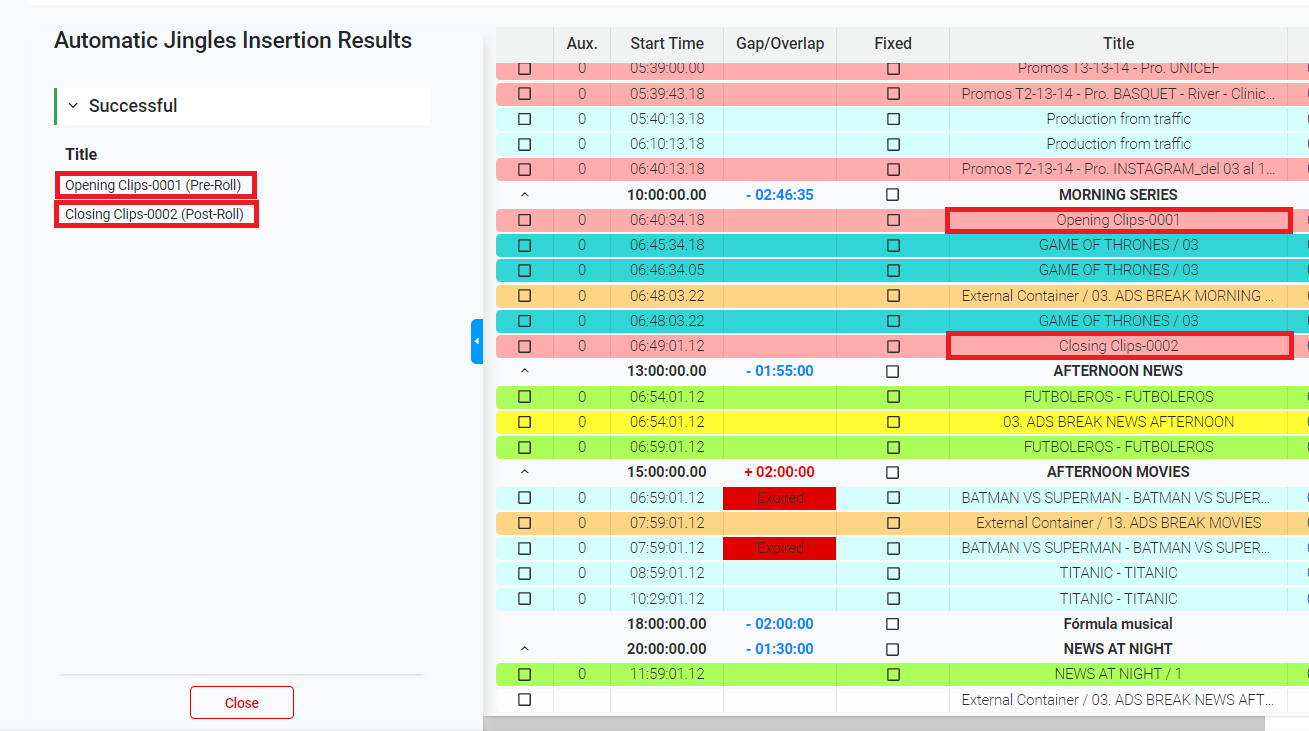Collapse the MORNING SERIES block caret
This screenshot has height=731, width=1309.
525,195
